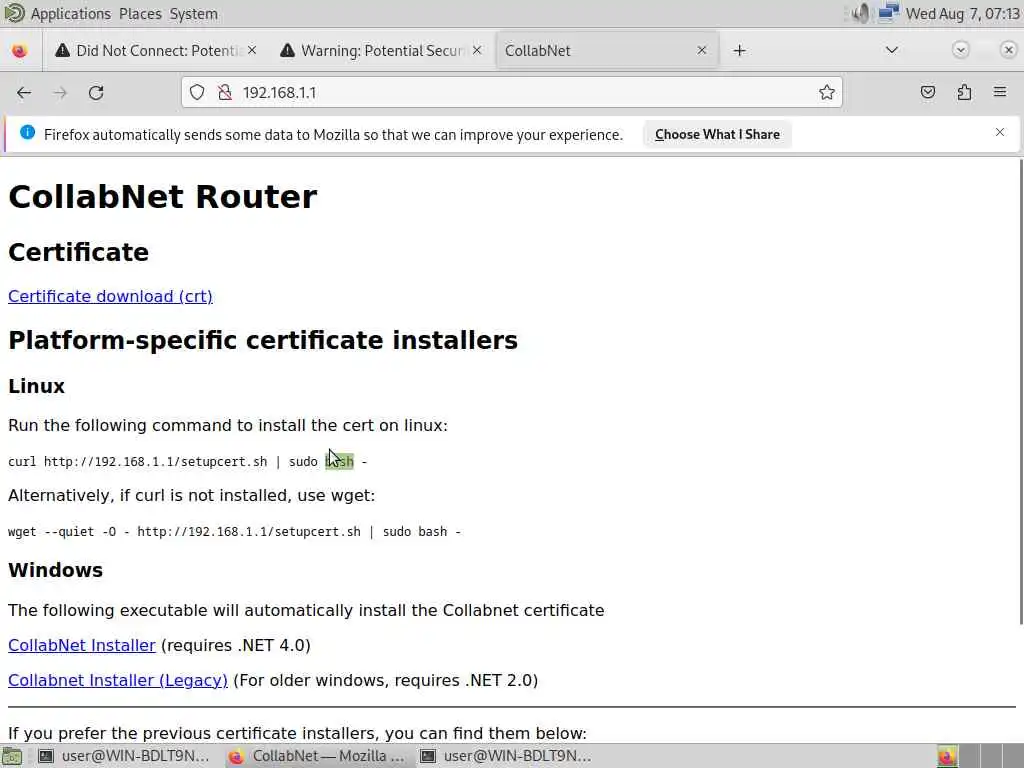Click Choose What I Share button
Image resolution: width=1024 pixels, height=768 pixels.
point(717,135)
